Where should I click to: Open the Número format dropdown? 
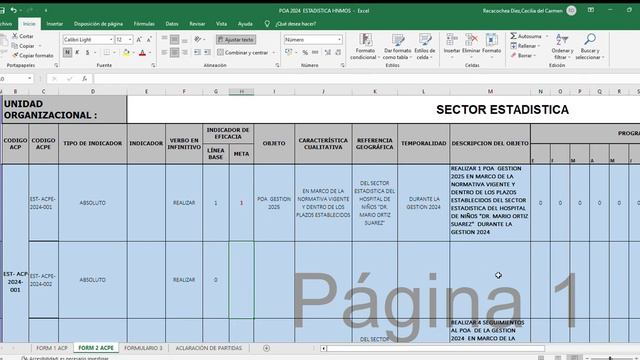click(x=340, y=40)
